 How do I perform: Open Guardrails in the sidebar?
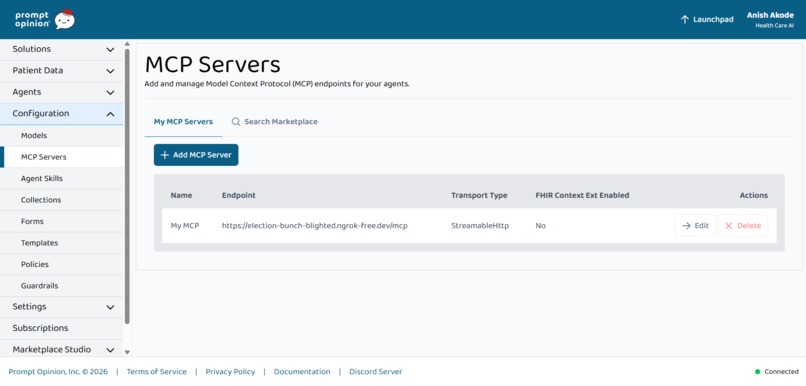point(62,286)
